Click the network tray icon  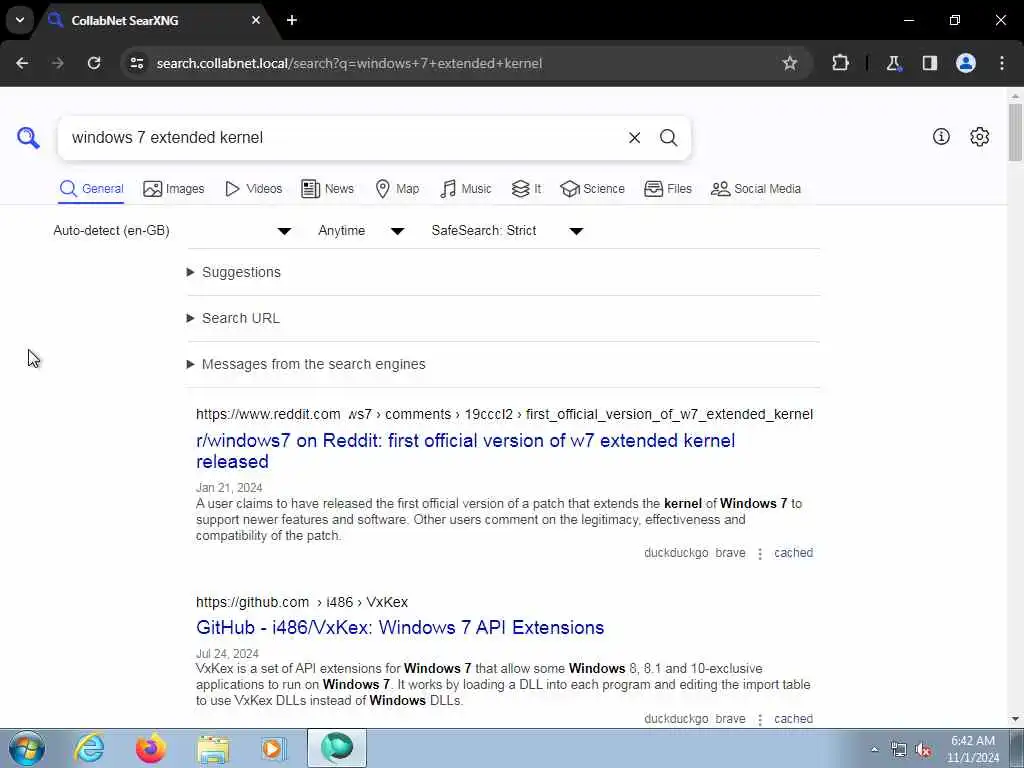point(899,750)
